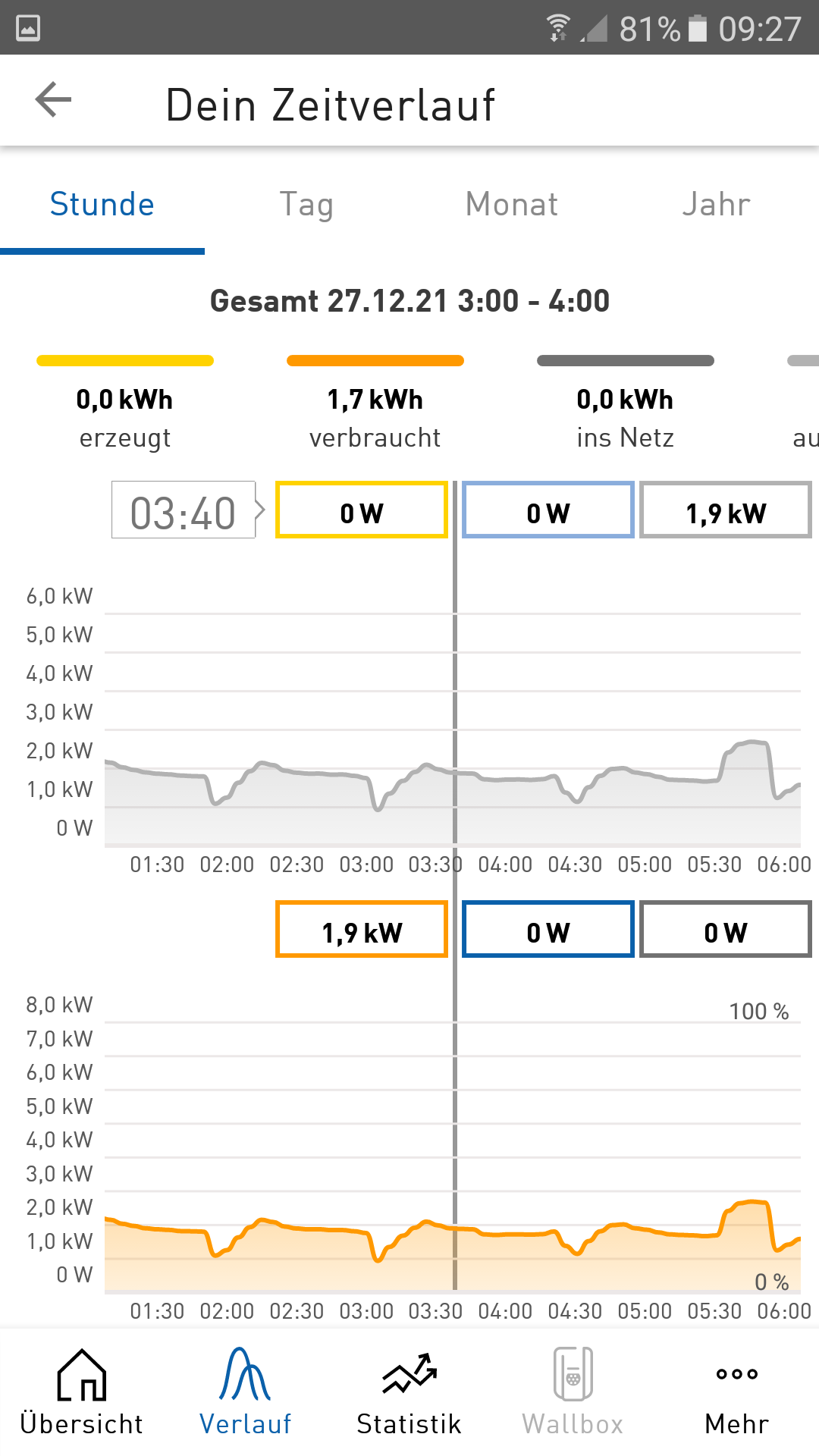Toggle the light-blue 0 W series box
This screenshot has width=819, height=1456.
(548, 510)
